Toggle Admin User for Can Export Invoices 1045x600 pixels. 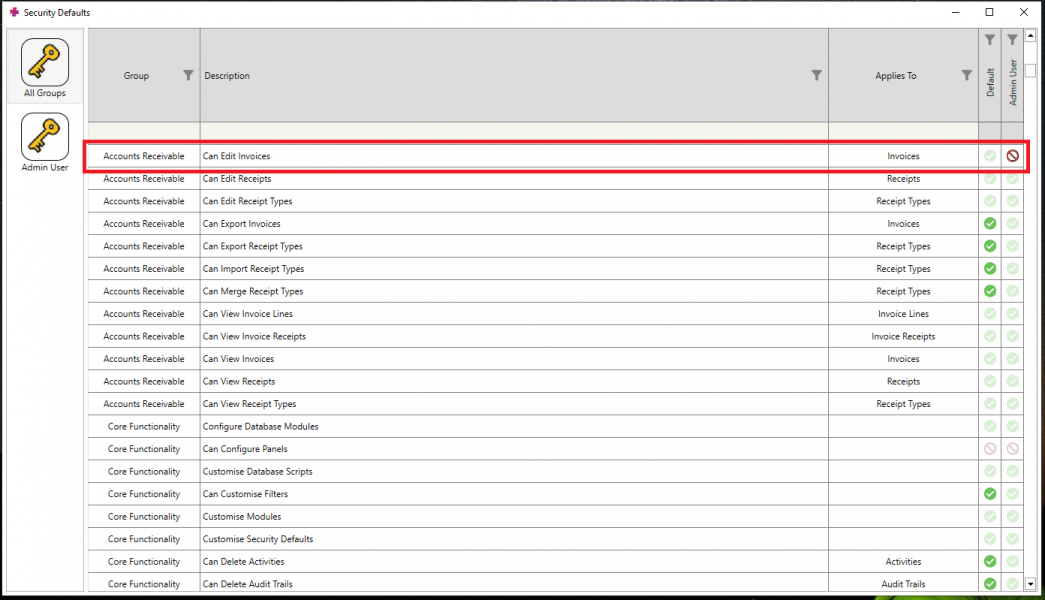pos(1012,223)
